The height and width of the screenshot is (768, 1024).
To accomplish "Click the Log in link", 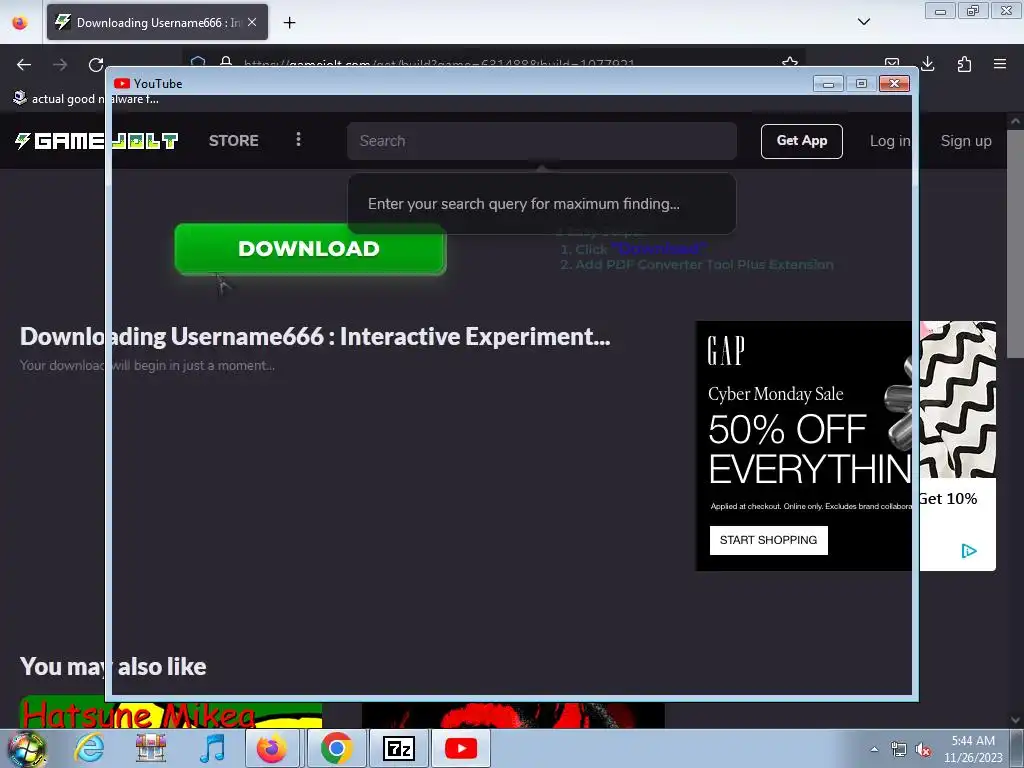I will [x=889, y=141].
